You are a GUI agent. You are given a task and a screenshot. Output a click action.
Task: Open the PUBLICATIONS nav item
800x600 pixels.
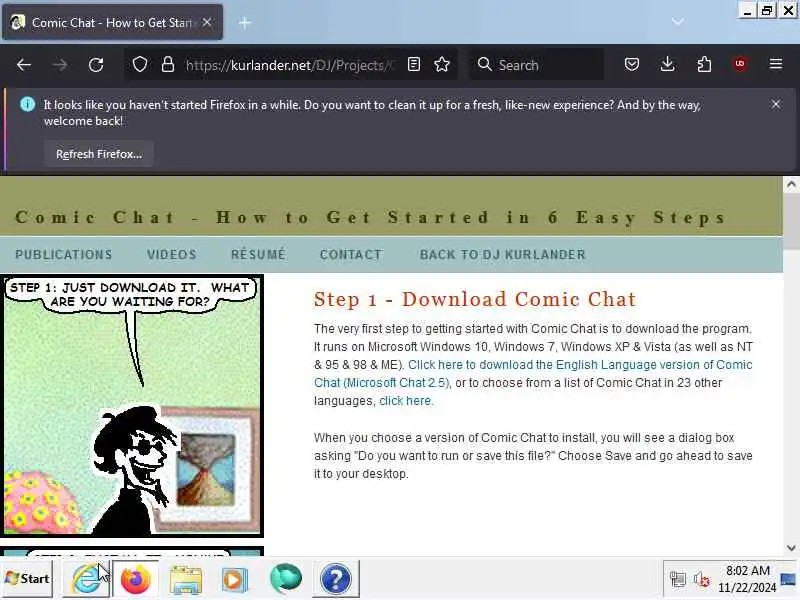pos(64,255)
